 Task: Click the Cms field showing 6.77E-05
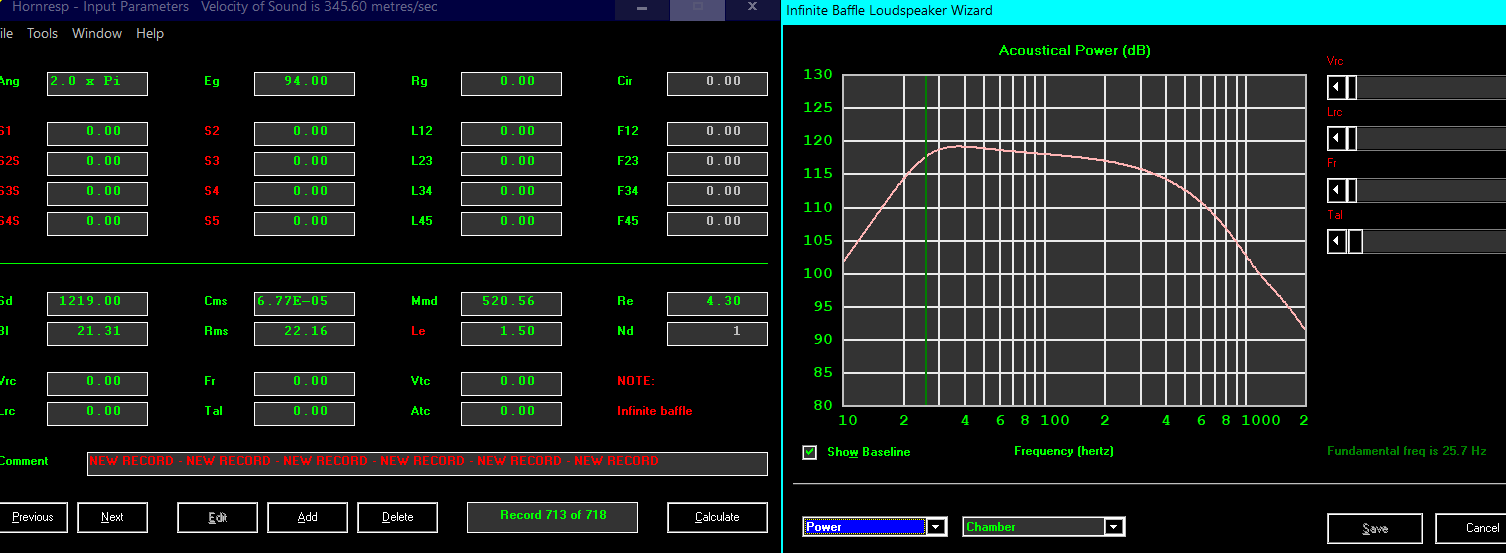304,303
